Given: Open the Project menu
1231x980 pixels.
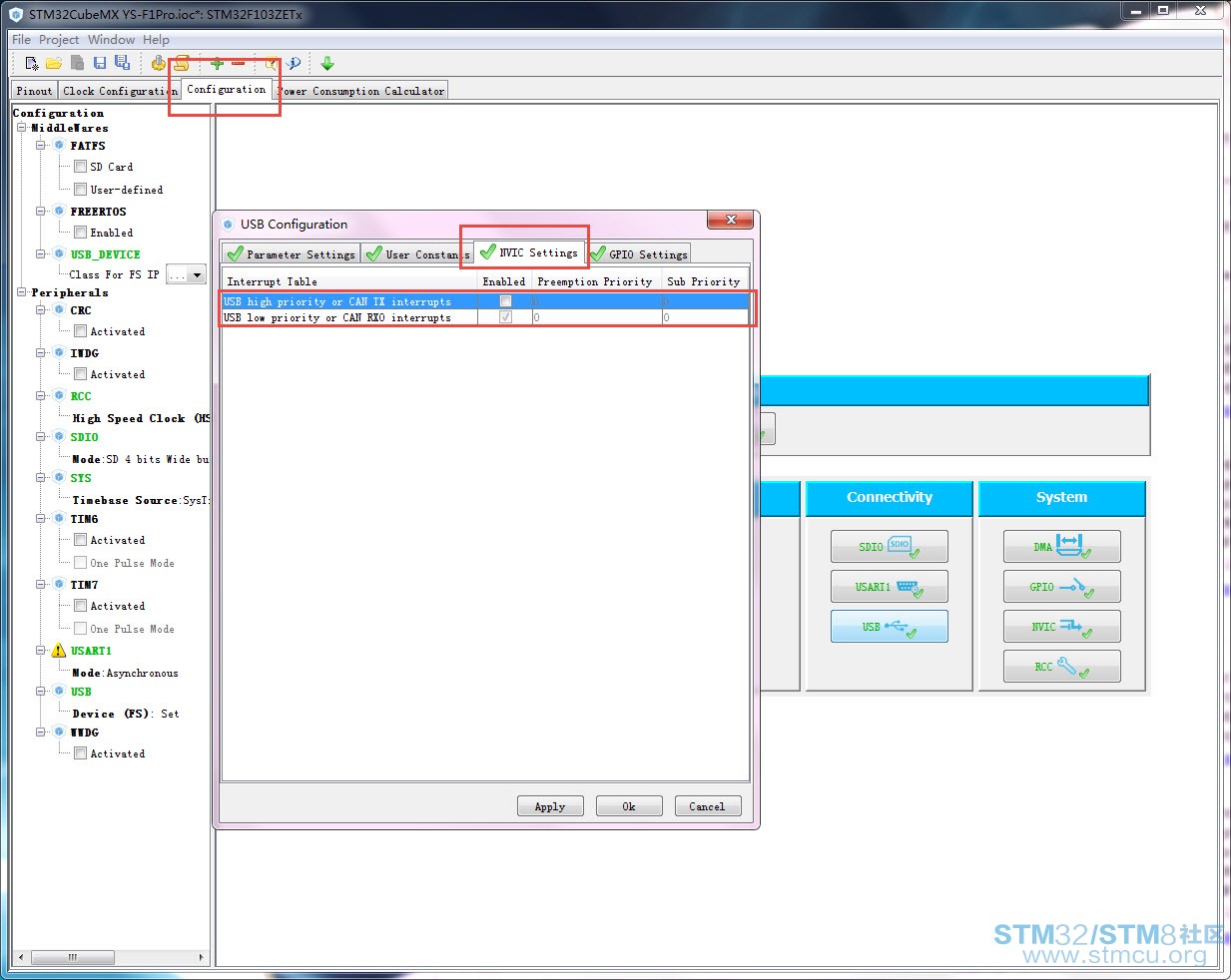Looking at the screenshot, I should tap(59, 40).
